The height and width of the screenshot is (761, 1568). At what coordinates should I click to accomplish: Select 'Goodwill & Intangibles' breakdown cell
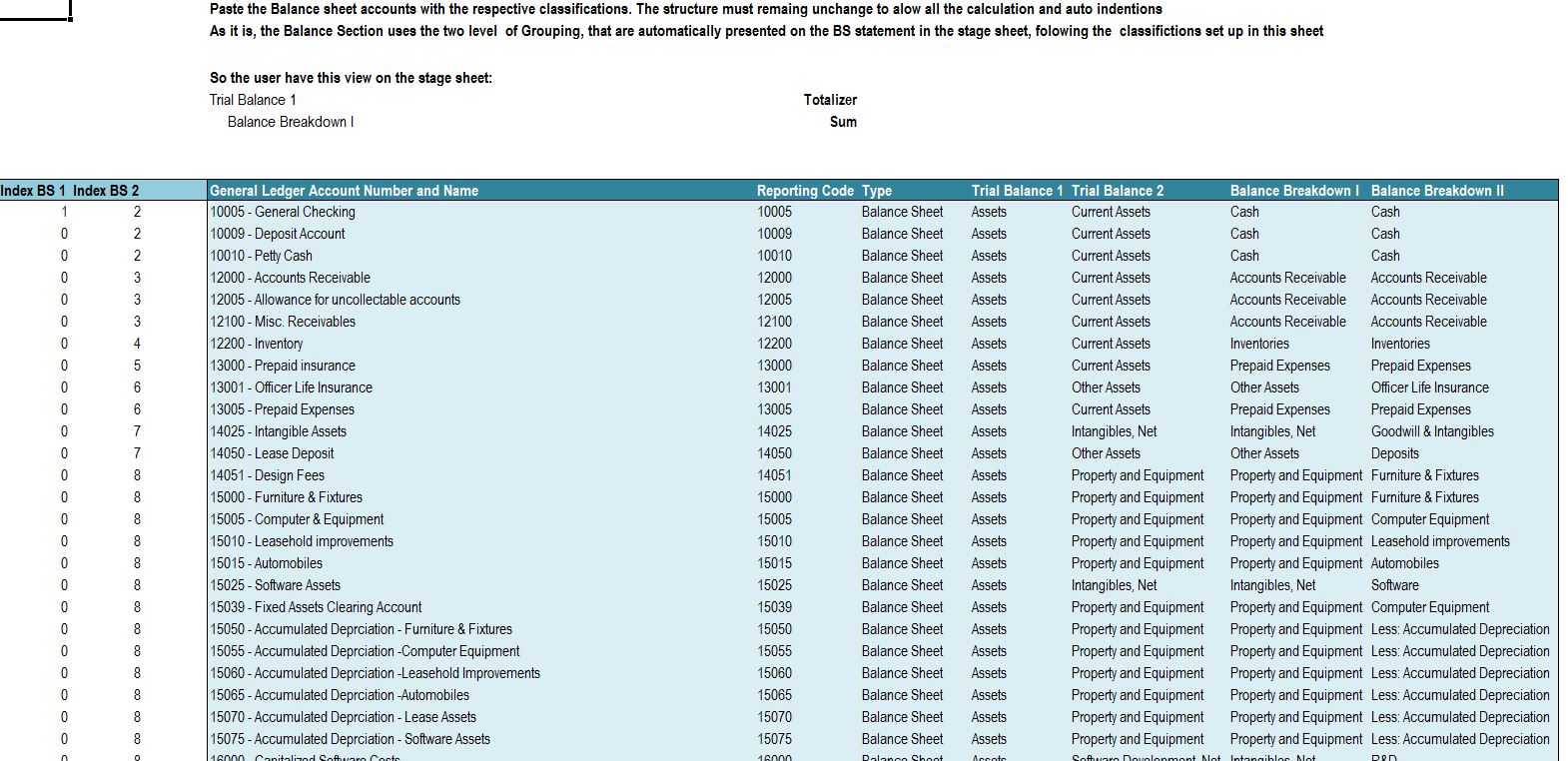1432,431
